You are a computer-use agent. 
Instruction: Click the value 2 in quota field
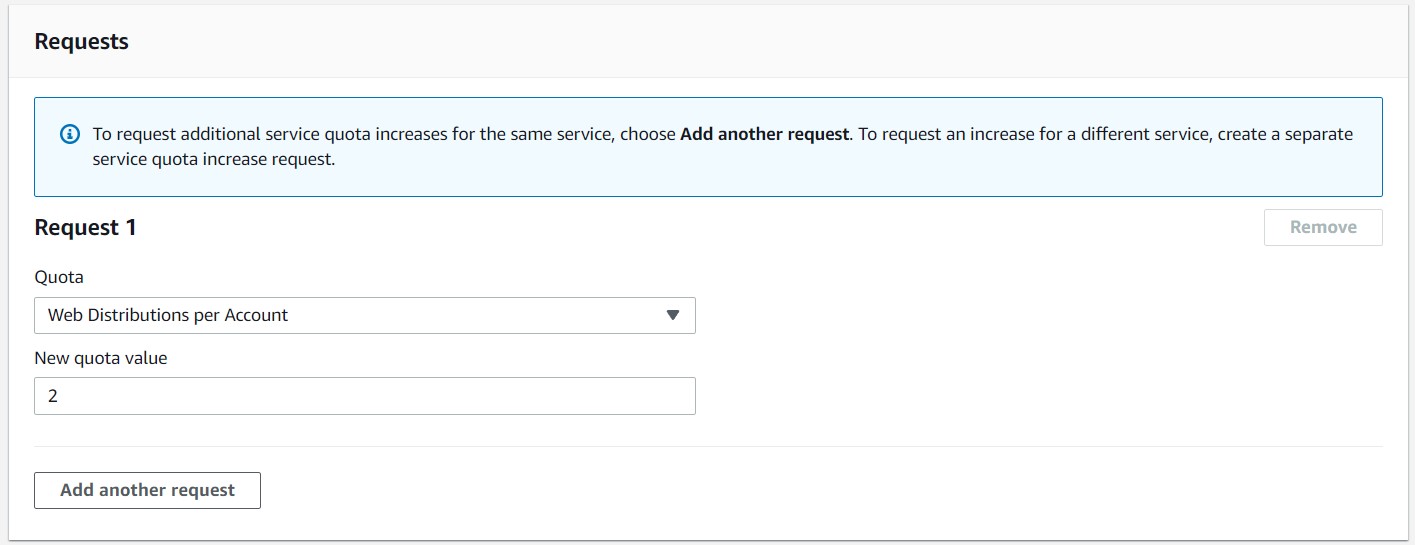click(53, 396)
